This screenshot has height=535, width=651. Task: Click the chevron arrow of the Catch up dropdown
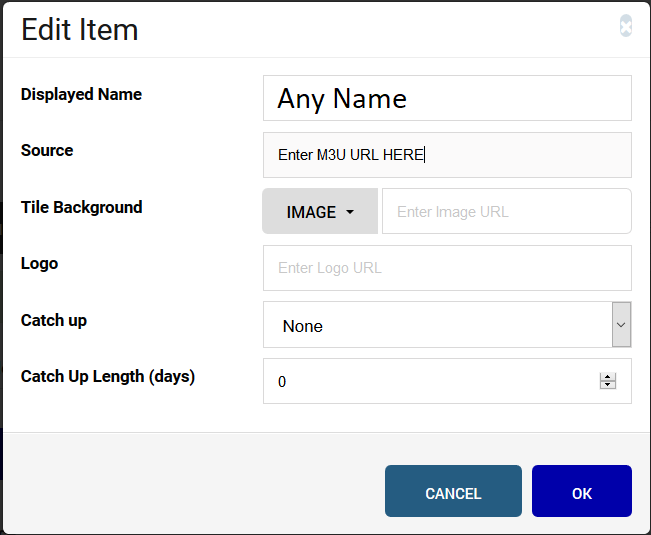[621, 325]
